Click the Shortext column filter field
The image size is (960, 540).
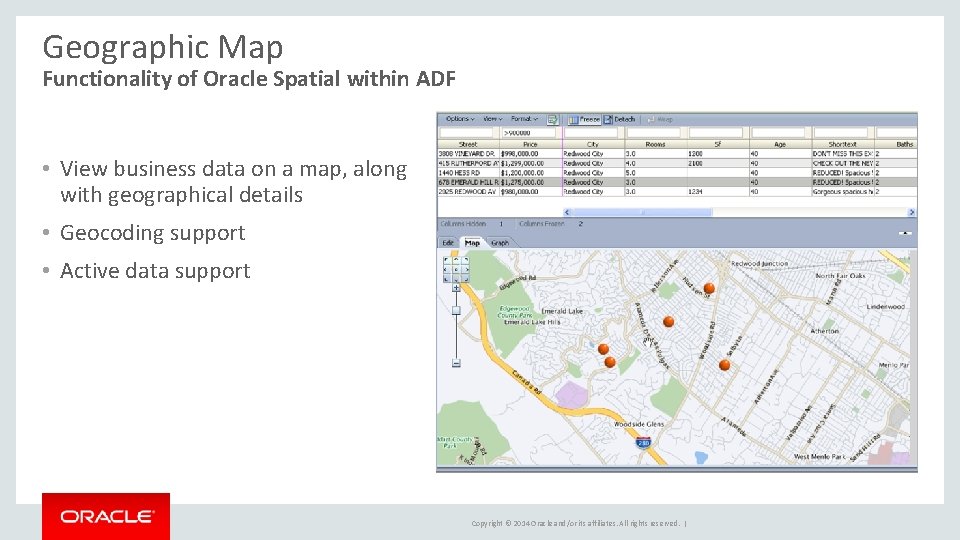(841, 132)
